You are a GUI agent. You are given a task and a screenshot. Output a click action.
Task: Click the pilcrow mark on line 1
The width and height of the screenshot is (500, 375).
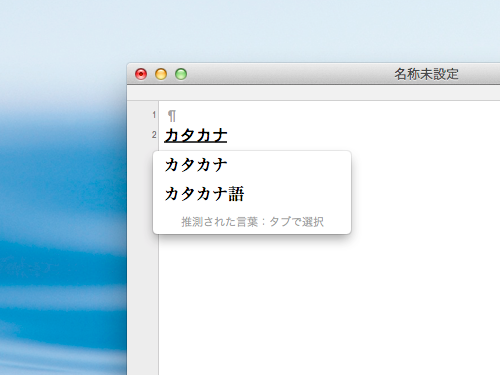tap(172, 116)
